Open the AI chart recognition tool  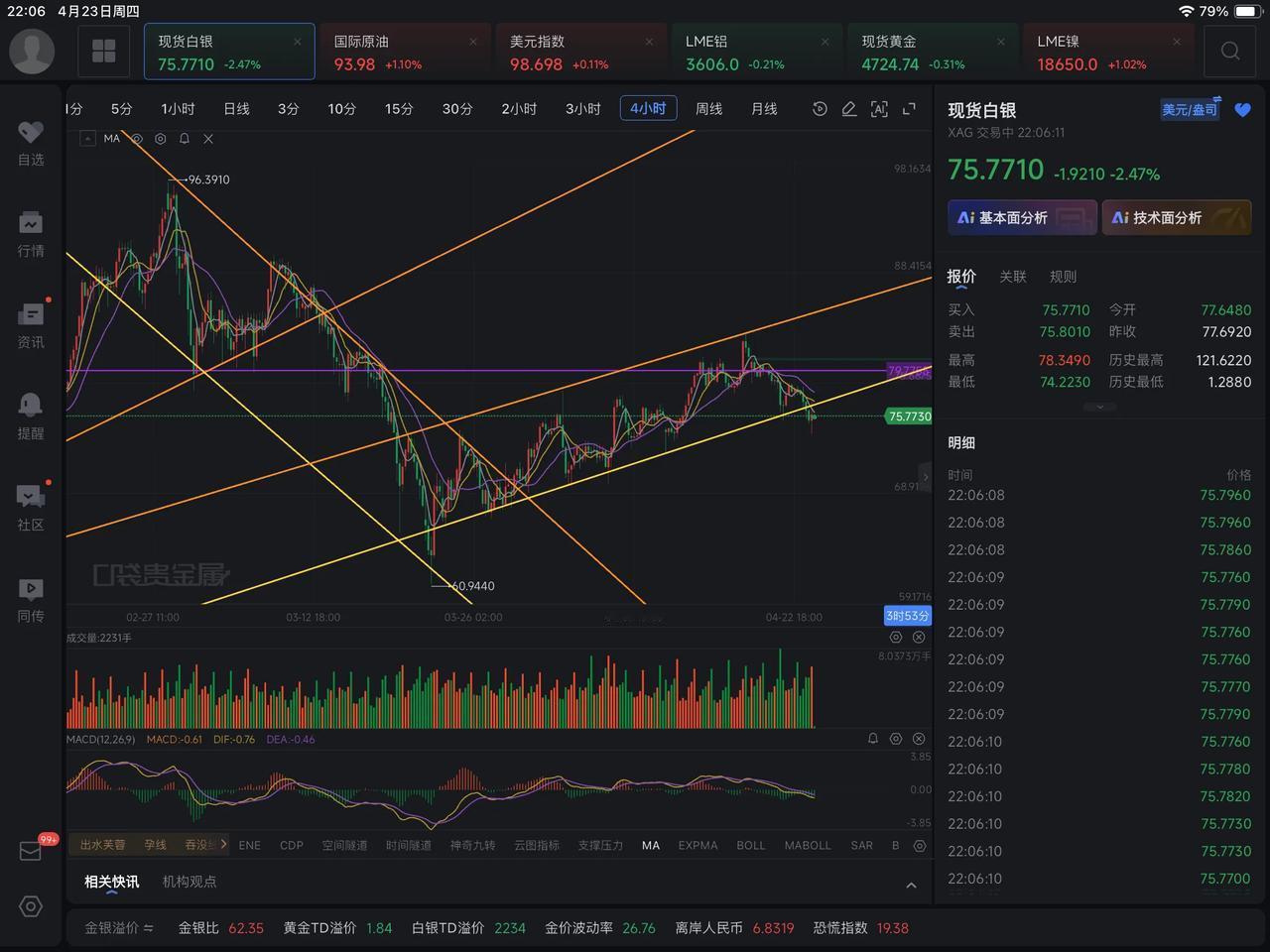pyautogui.click(x=879, y=109)
